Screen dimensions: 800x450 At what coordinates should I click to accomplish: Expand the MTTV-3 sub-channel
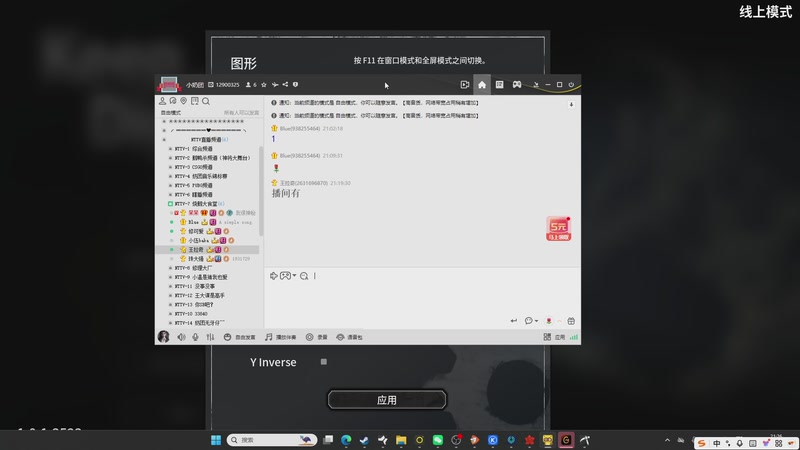[x=170, y=167]
